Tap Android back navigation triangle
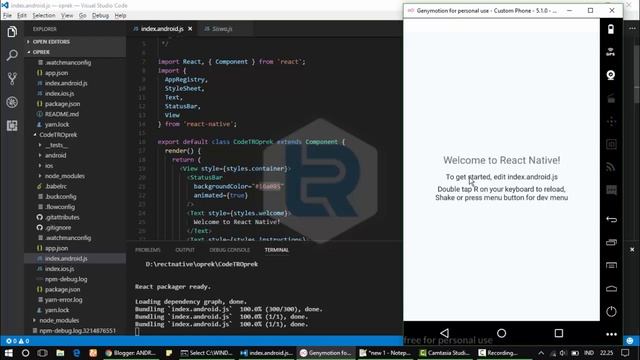The height and width of the screenshot is (360, 640). point(444,333)
